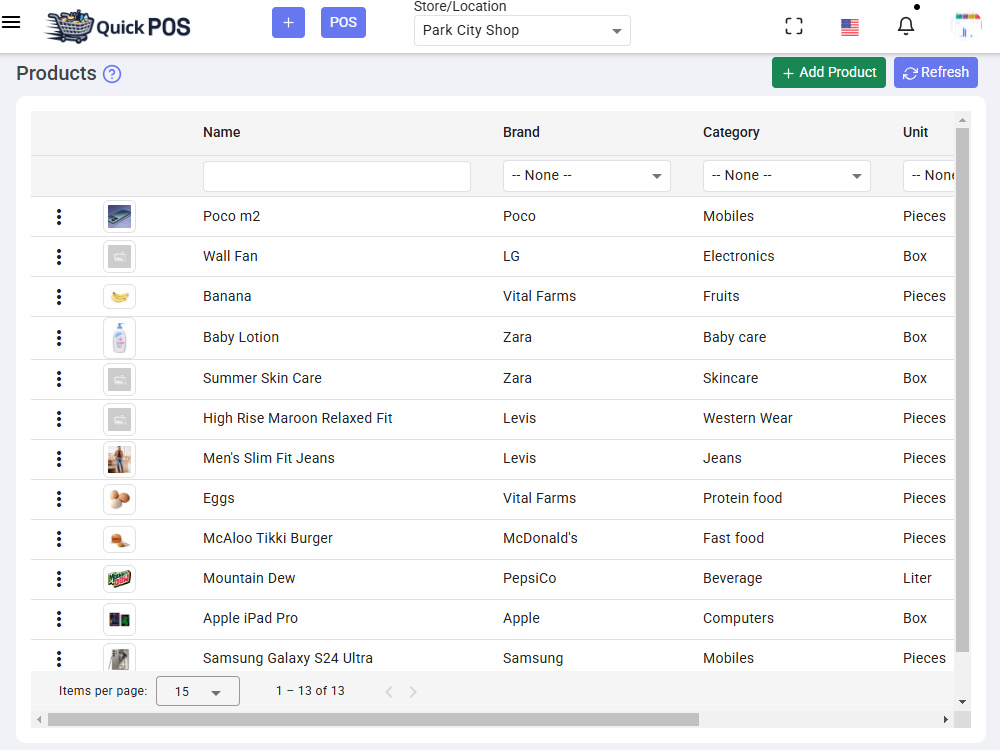1000x750 pixels.
Task: Sort by the Name column header
Action: click(221, 132)
